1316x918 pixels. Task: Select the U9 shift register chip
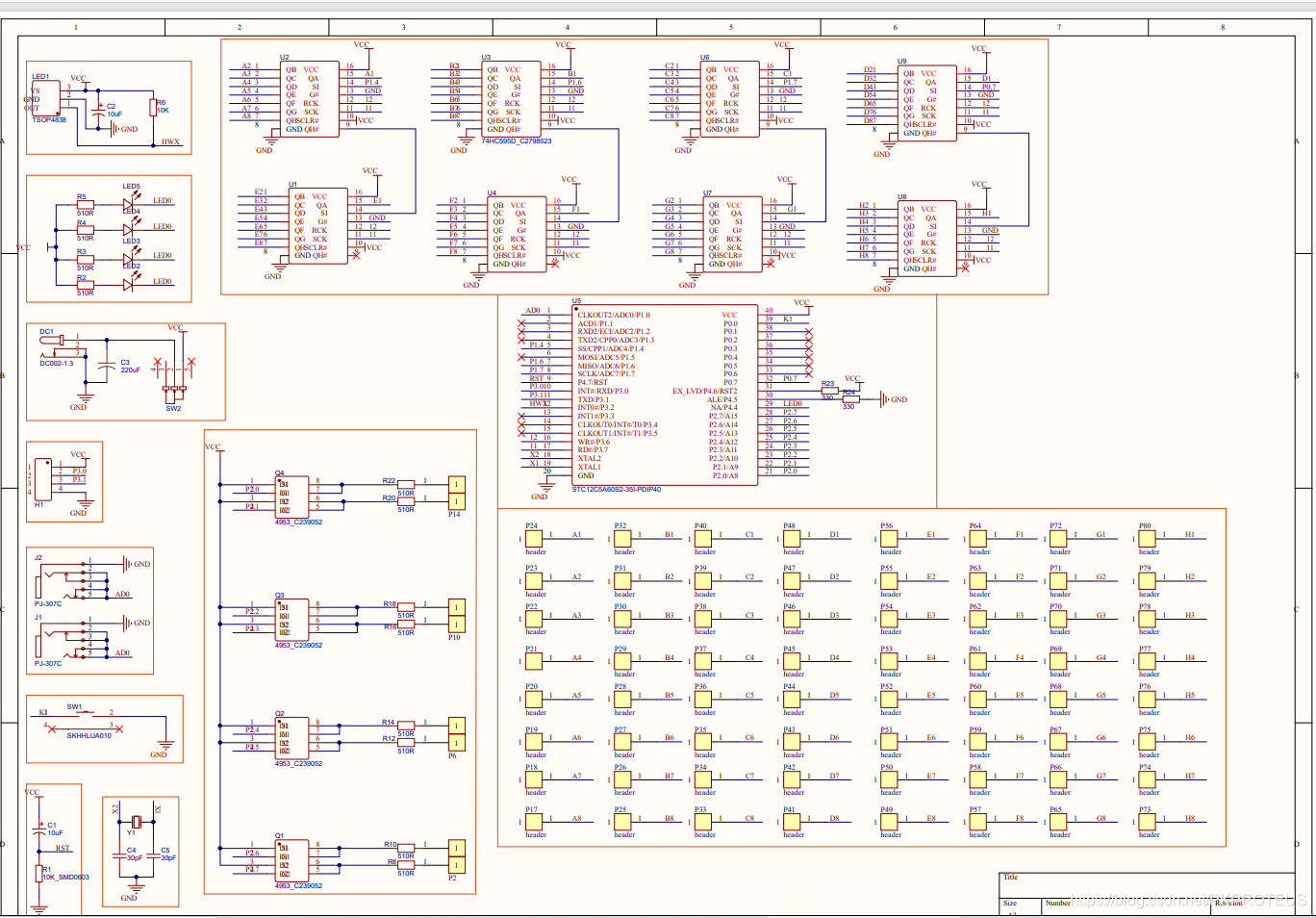(x=927, y=103)
